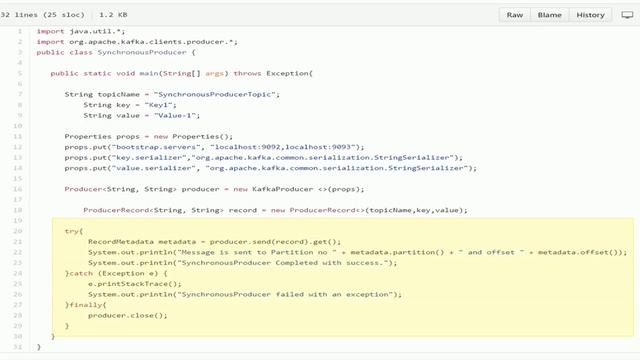Click the "bootstrap.servers" props.put line
640x360 pixels.
(x=214, y=147)
